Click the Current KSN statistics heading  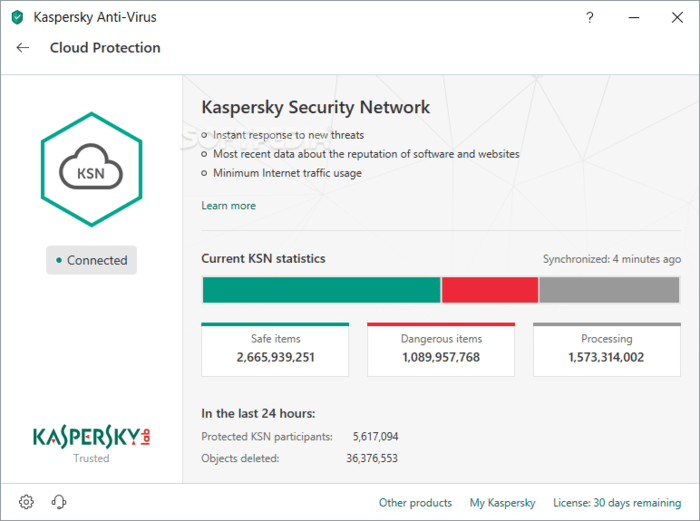(x=263, y=258)
